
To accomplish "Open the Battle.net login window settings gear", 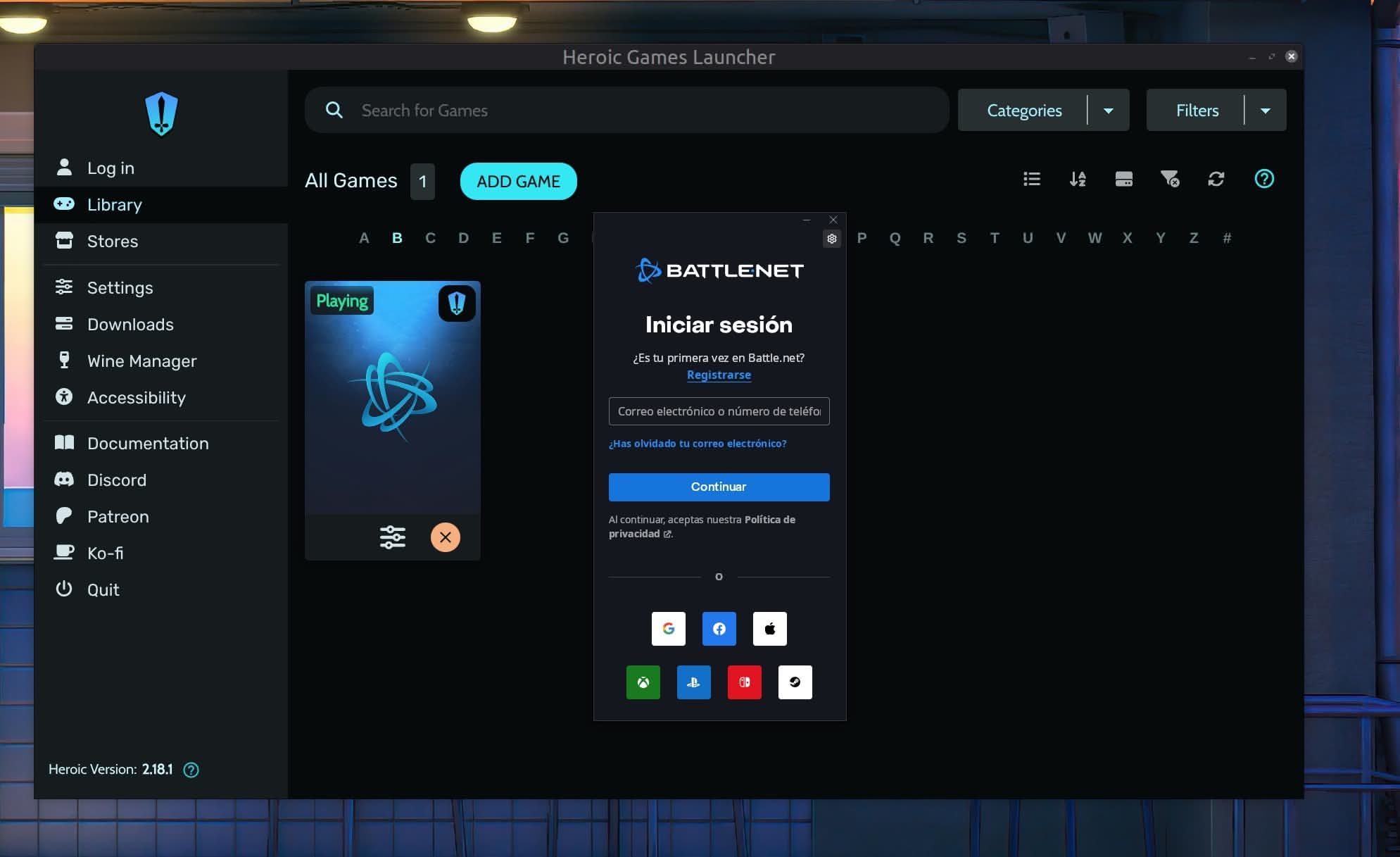I will (832, 239).
